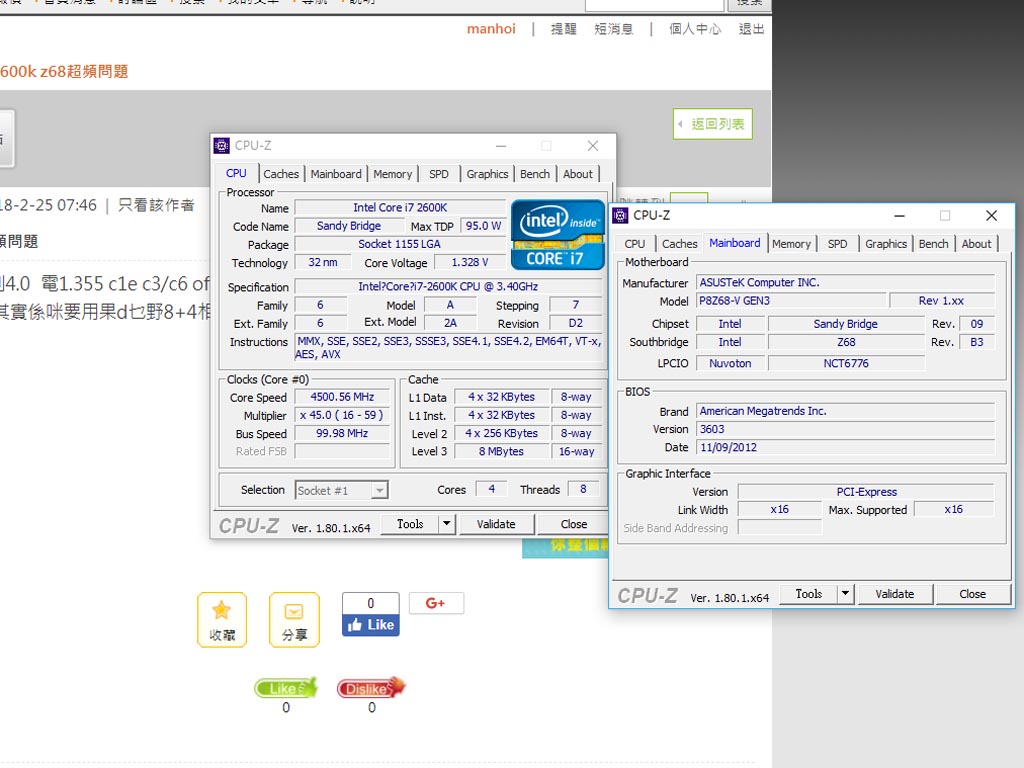Select Bench tab in the right CPU-Z window
This screenshot has width=1024, height=768.
click(x=934, y=244)
